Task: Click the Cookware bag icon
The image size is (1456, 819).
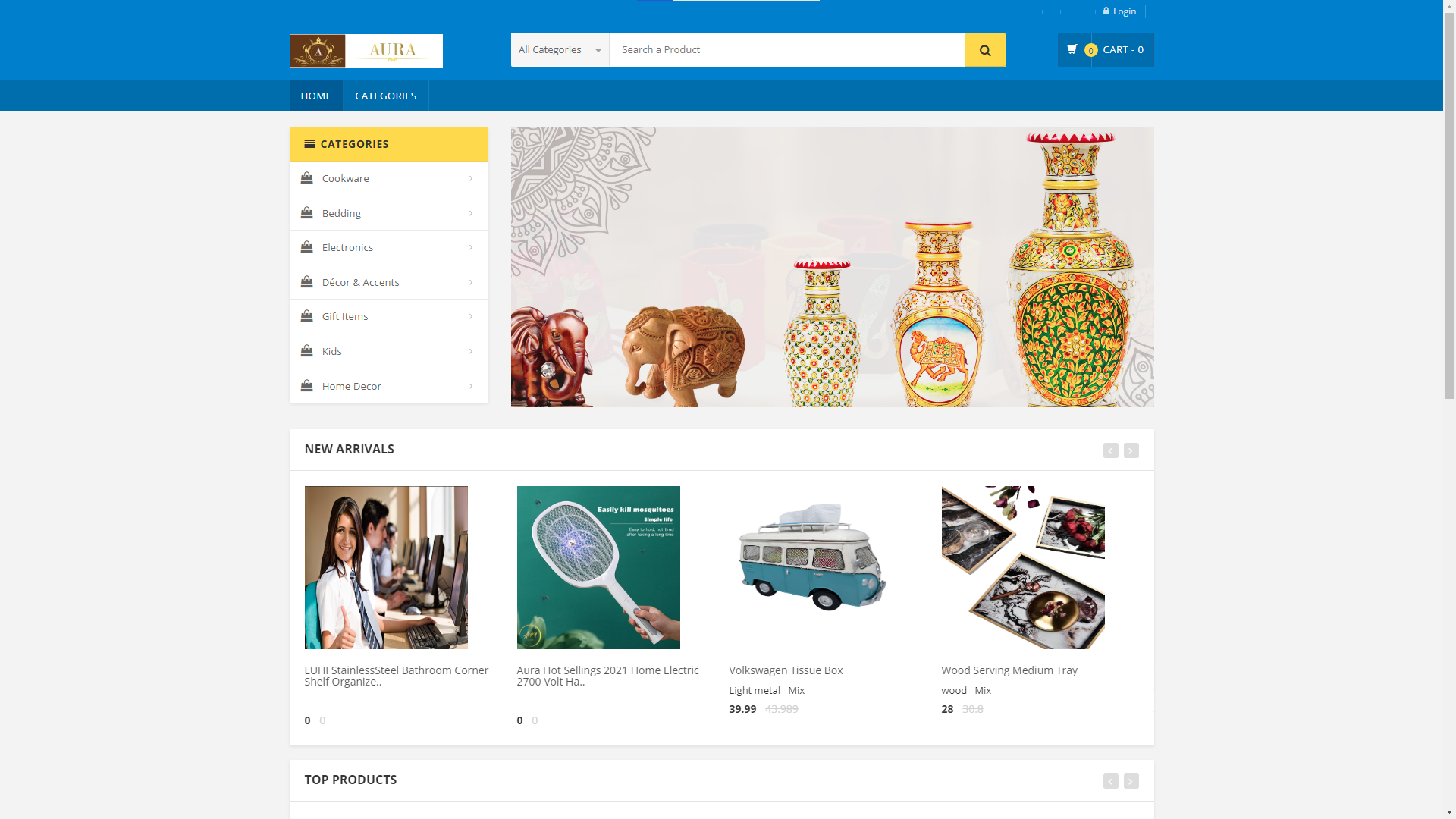Action: pos(307,178)
